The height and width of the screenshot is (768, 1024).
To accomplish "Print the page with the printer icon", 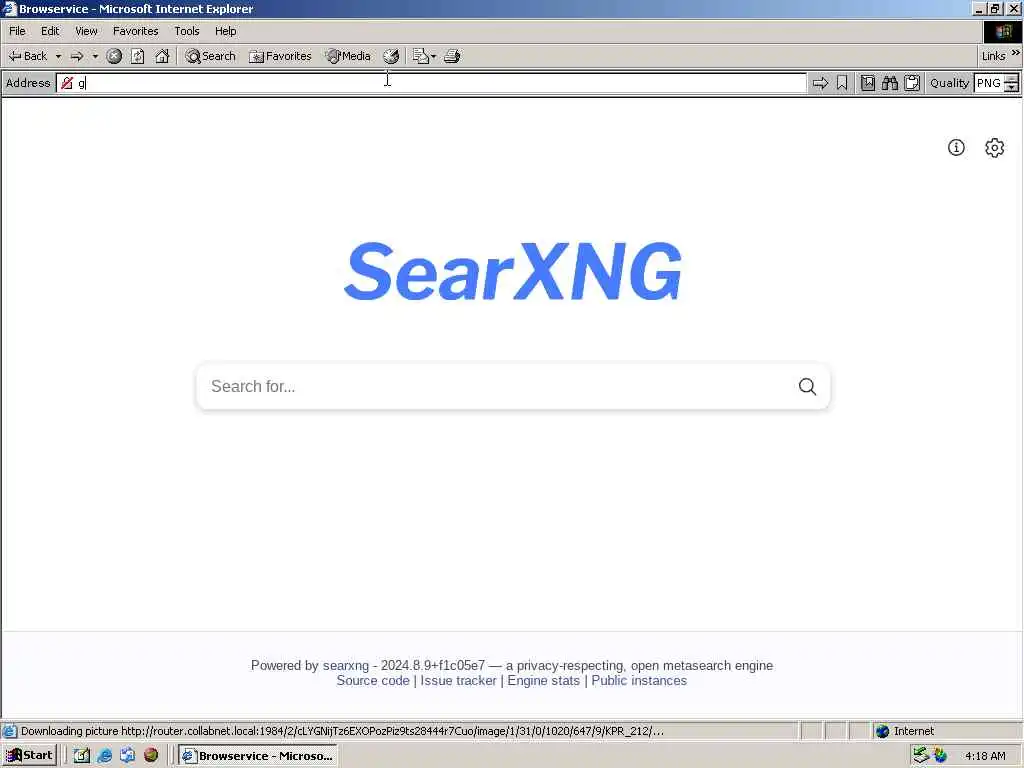I will tap(452, 56).
